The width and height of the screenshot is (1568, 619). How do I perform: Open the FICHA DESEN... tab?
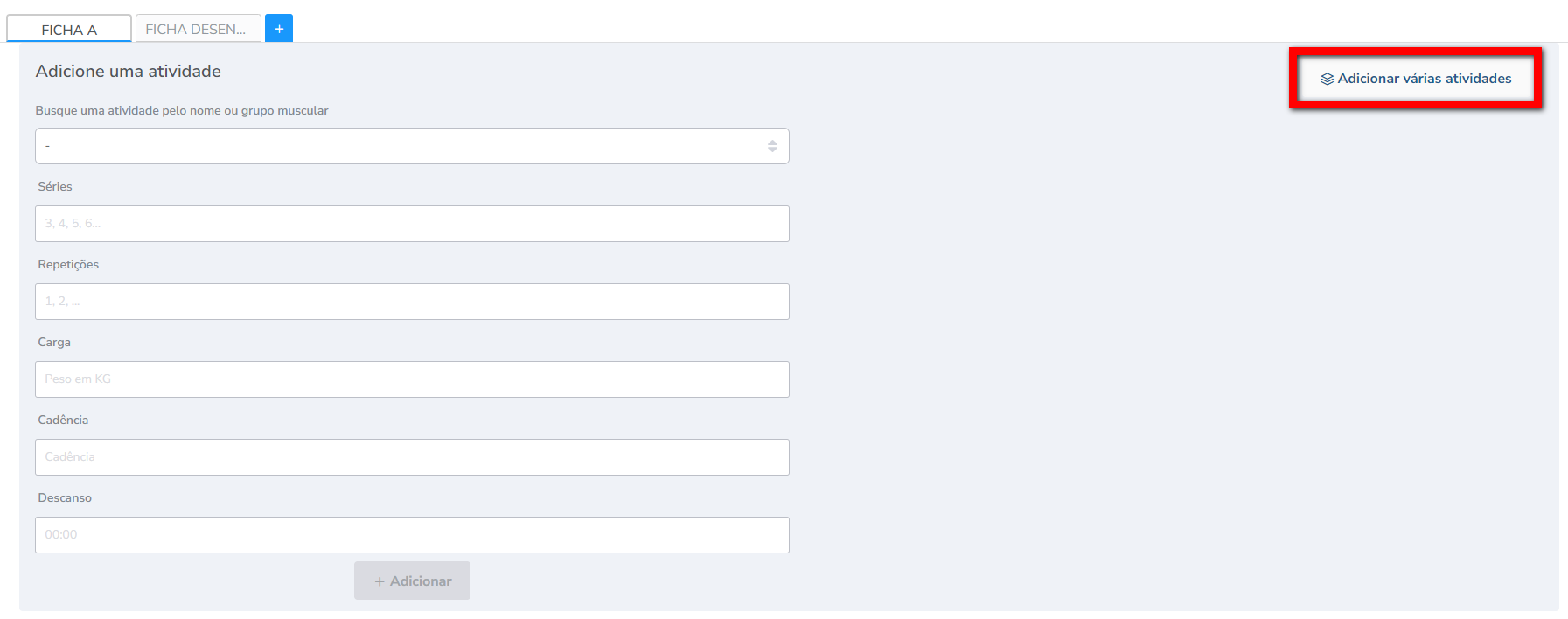[x=197, y=29]
